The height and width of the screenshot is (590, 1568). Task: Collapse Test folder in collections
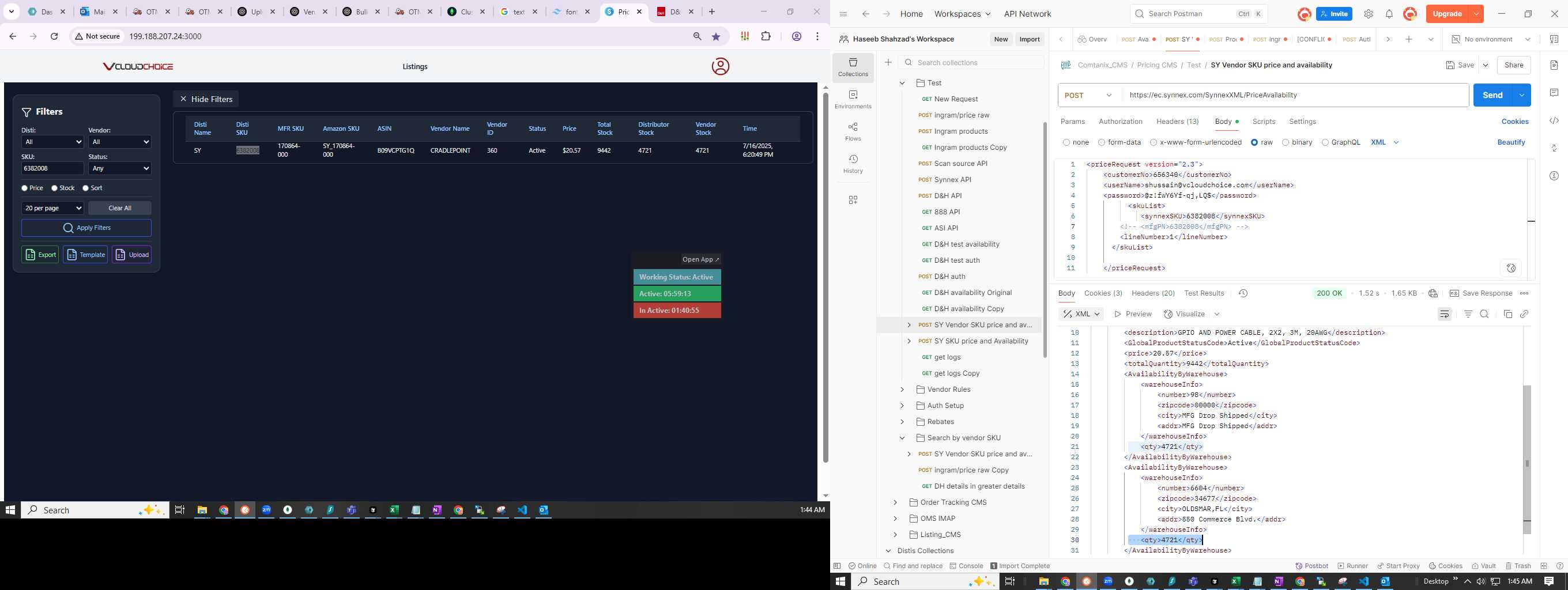coord(902,83)
